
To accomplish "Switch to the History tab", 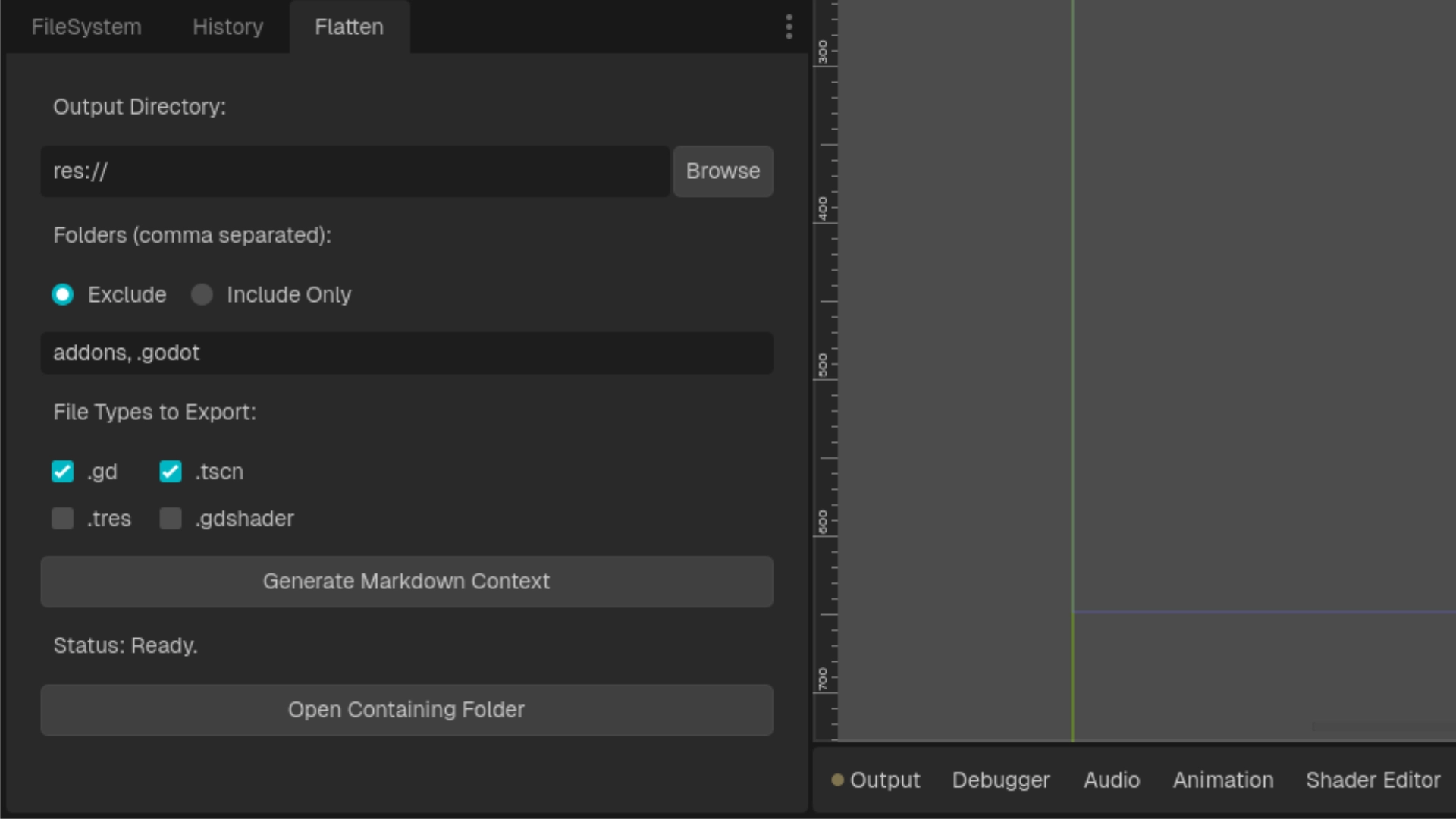I will tap(227, 27).
